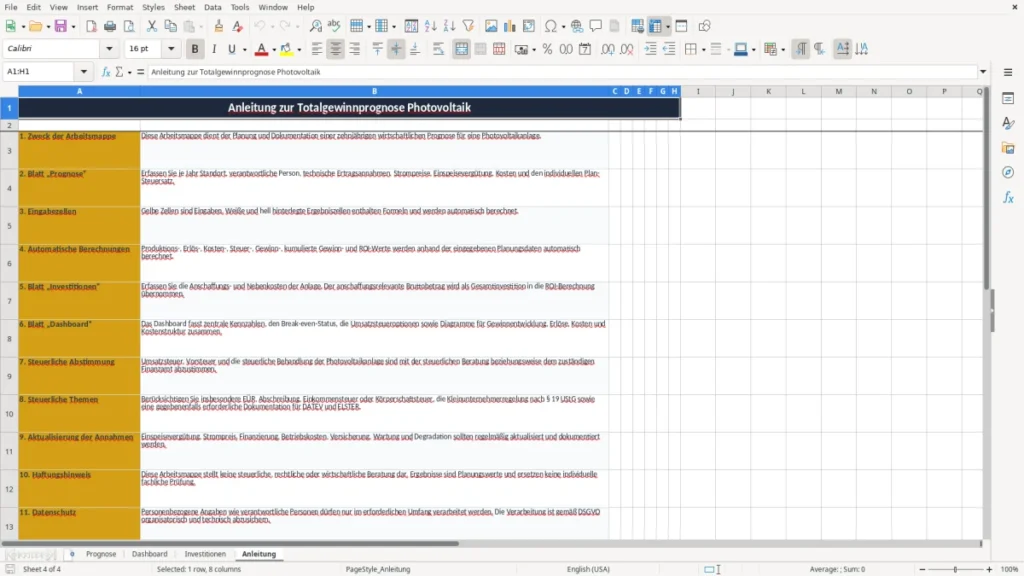This screenshot has height=576, width=1024.
Task: Click the Format as percent icon
Action: [547, 49]
